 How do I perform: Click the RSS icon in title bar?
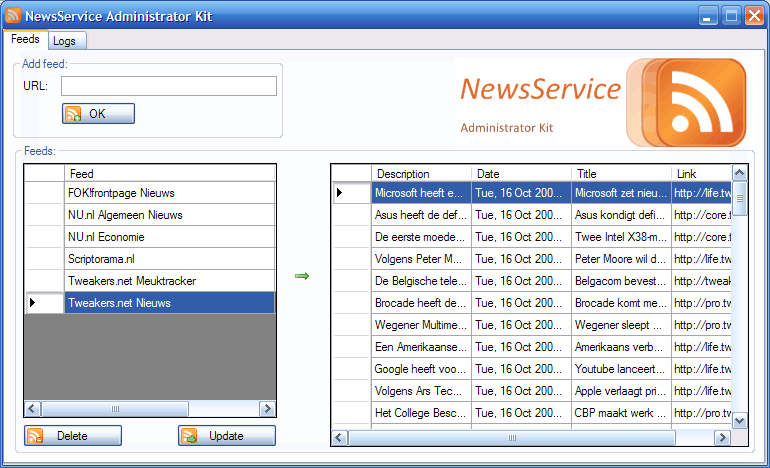point(13,16)
